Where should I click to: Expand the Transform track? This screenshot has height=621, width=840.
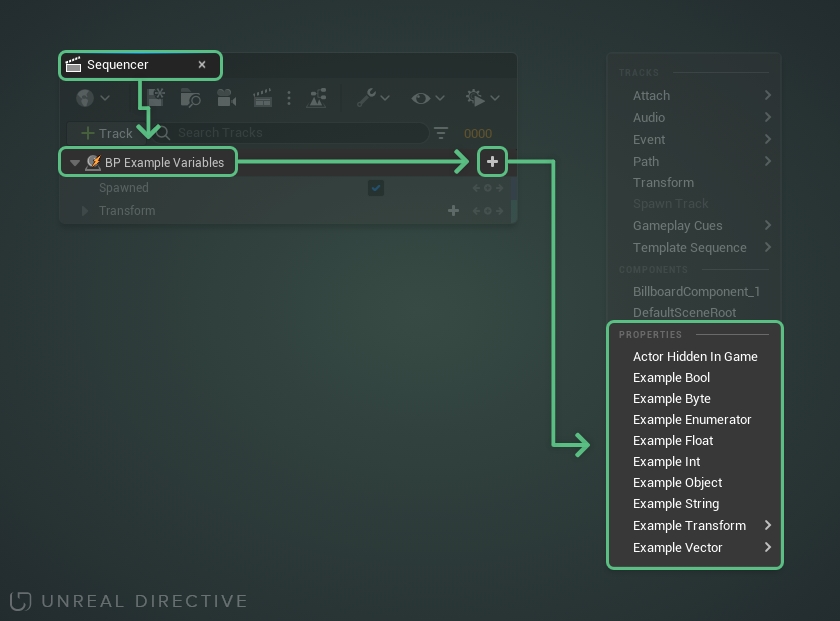pyautogui.click(x=83, y=211)
